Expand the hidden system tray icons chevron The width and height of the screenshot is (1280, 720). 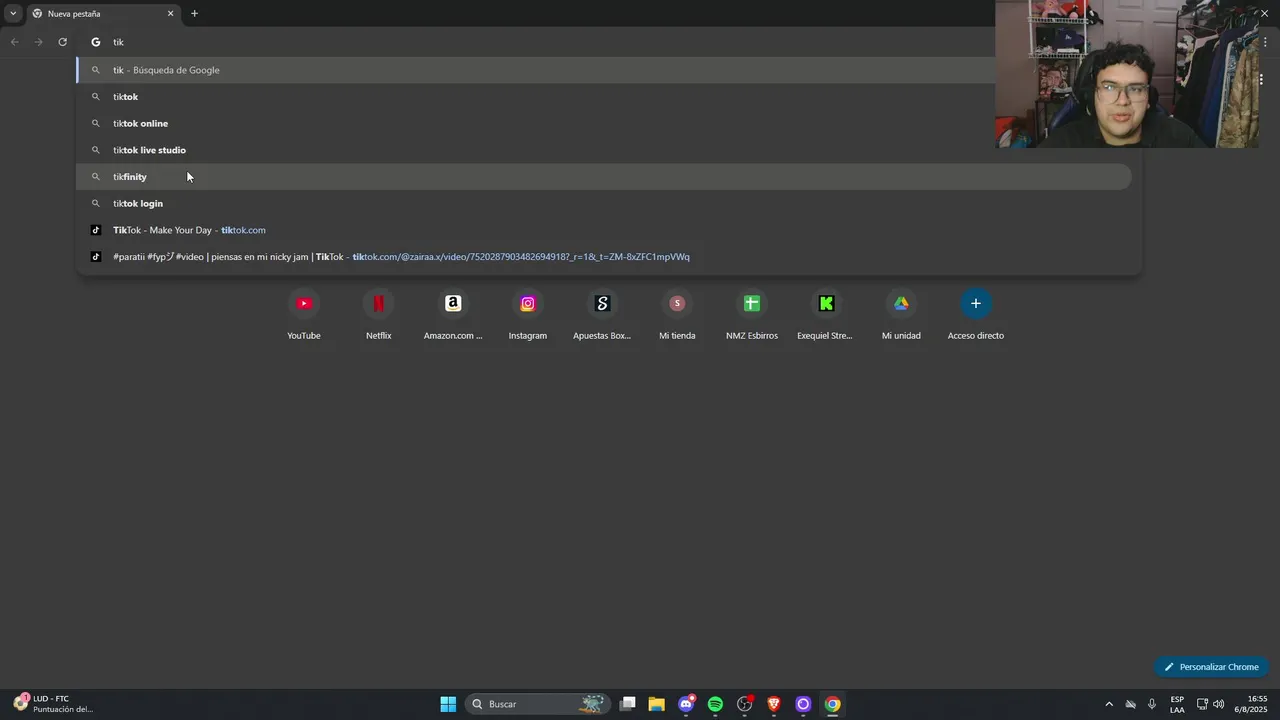click(x=1108, y=704)
